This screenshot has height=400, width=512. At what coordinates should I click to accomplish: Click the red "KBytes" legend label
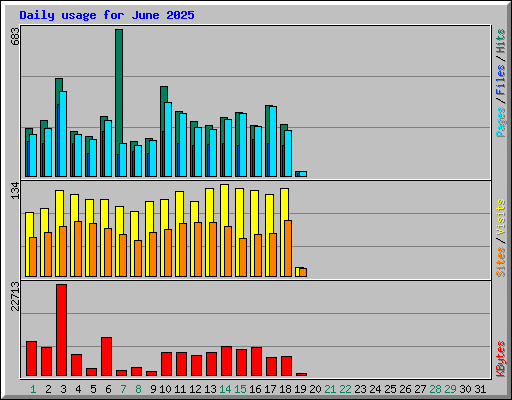point(501,359)
